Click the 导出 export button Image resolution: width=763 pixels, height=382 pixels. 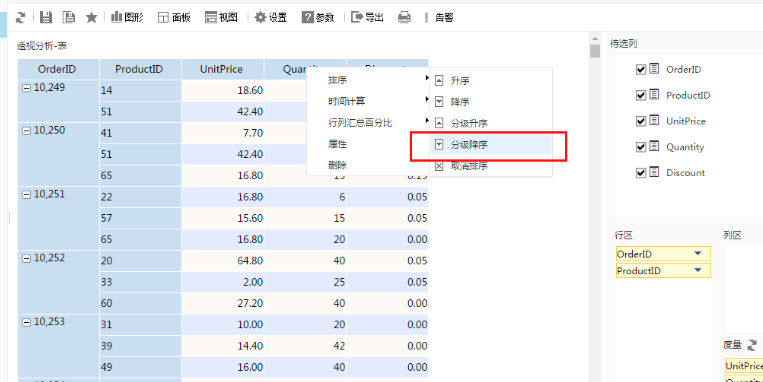[x=367, y=18]
